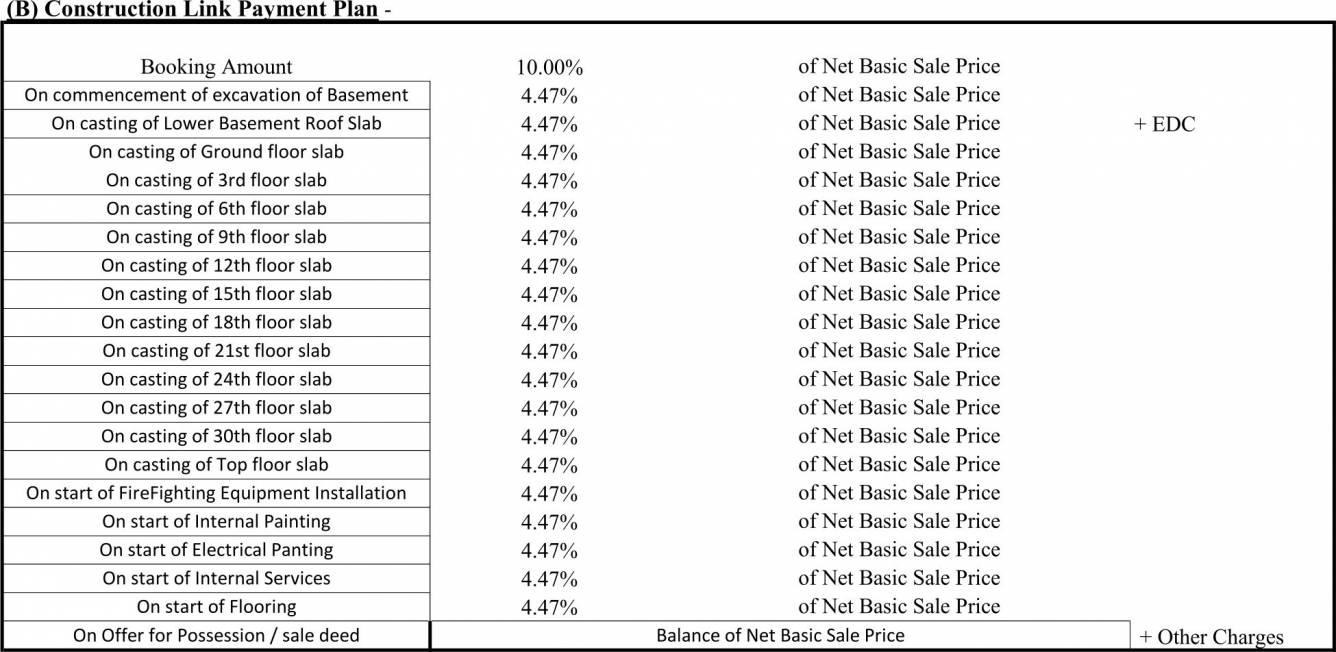Select 'On commencement of excavation of Basement' cell

pyautogui.click(x=216, y=95)
